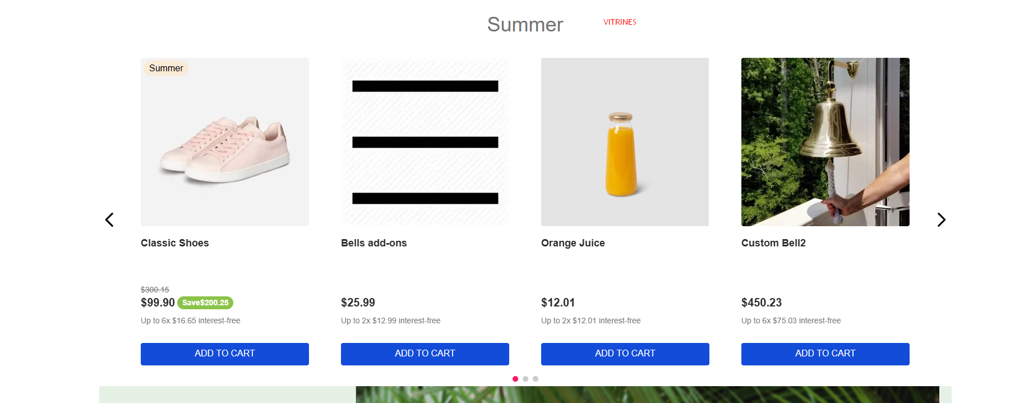Click the Classic Shoes product title
Viewport: 1024px width, 403px height.
coord(175,243)
